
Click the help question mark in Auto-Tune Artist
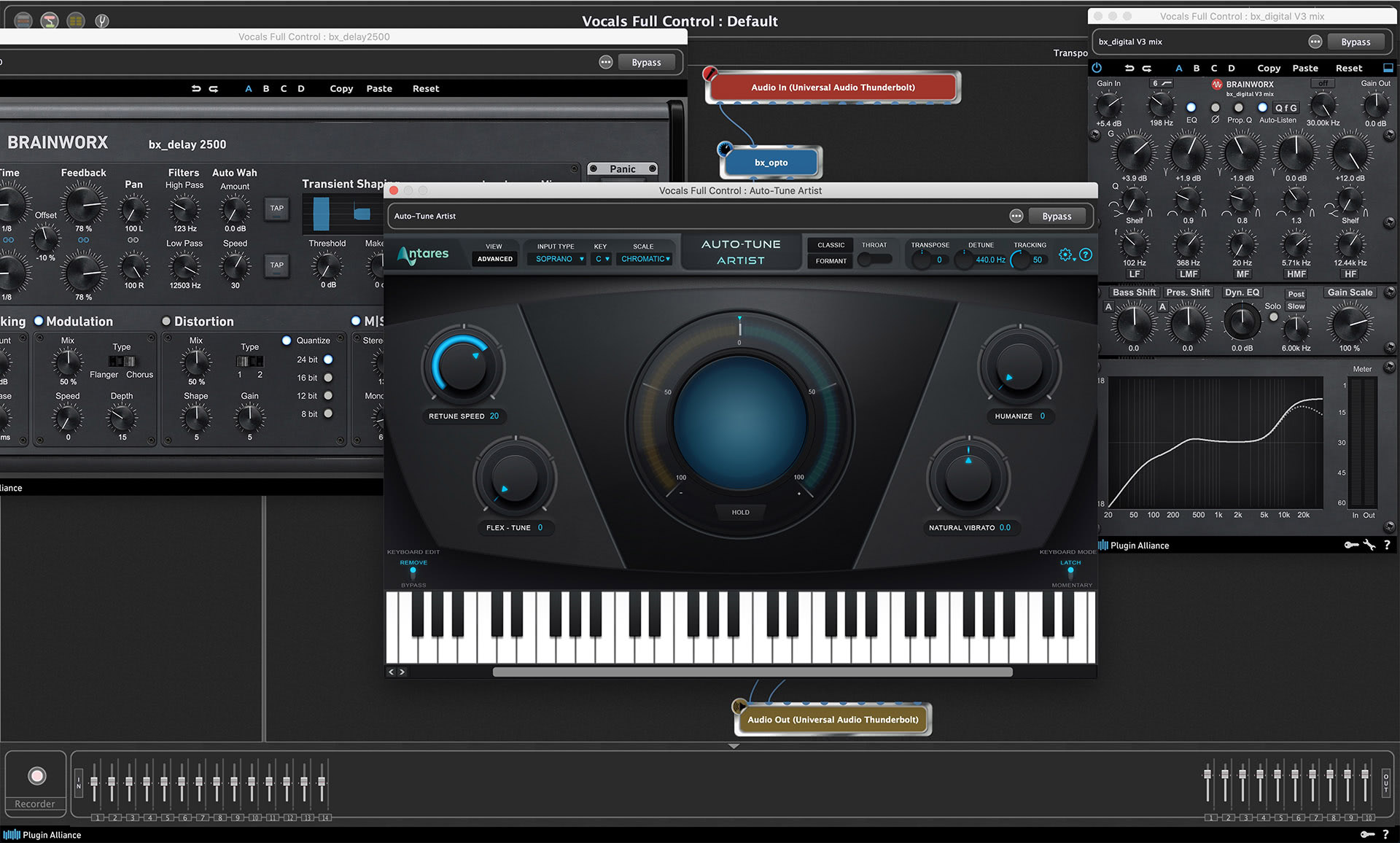pyautogui.click(x=1086, y=255)
